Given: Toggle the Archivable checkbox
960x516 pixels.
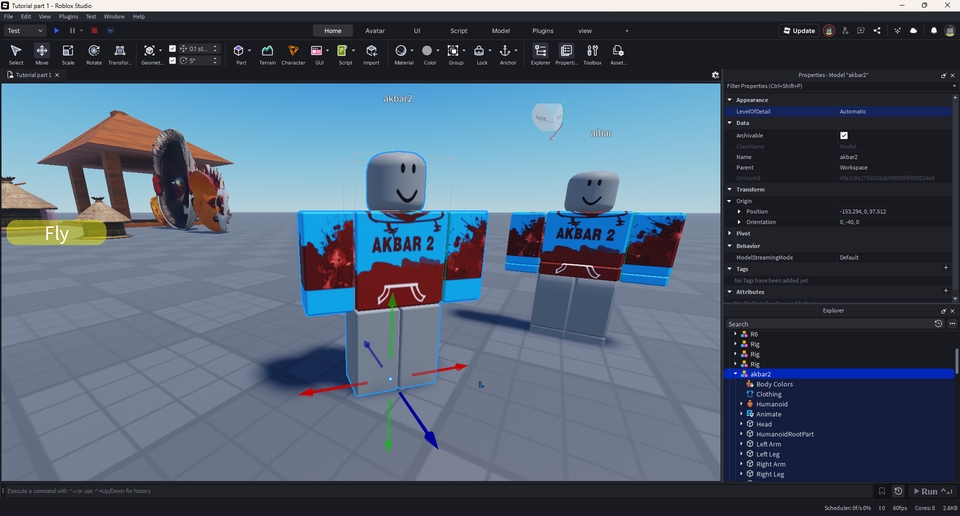Looking at the screenshot, I should click(x=844, y=135).
